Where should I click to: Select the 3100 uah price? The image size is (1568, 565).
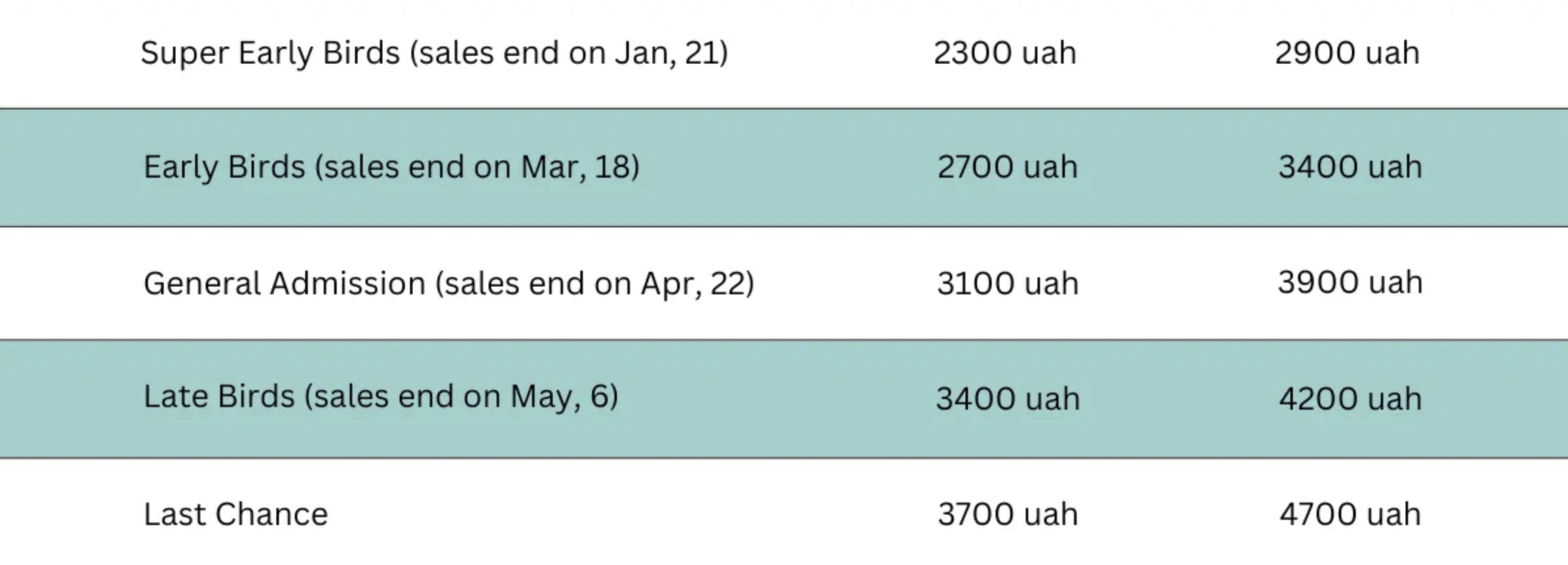(x=1007, y=284)
